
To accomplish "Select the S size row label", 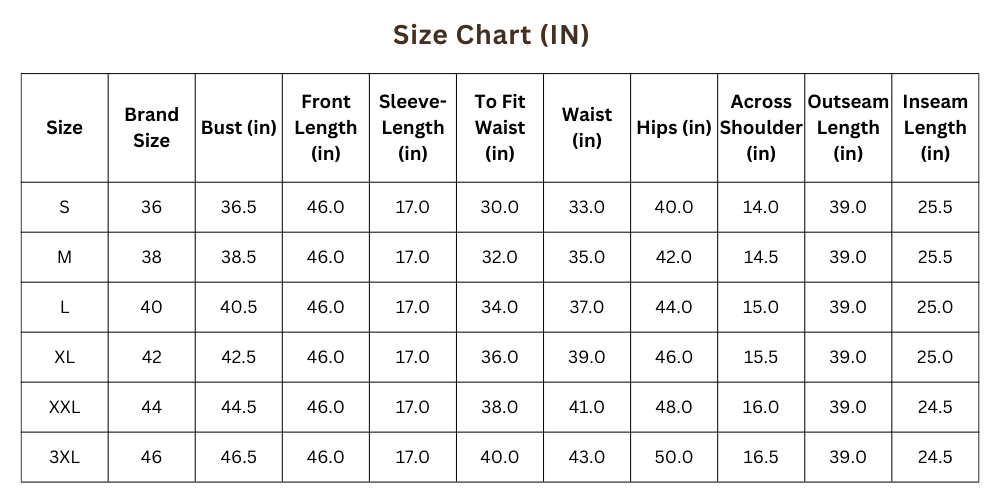I will click(64, 207).
